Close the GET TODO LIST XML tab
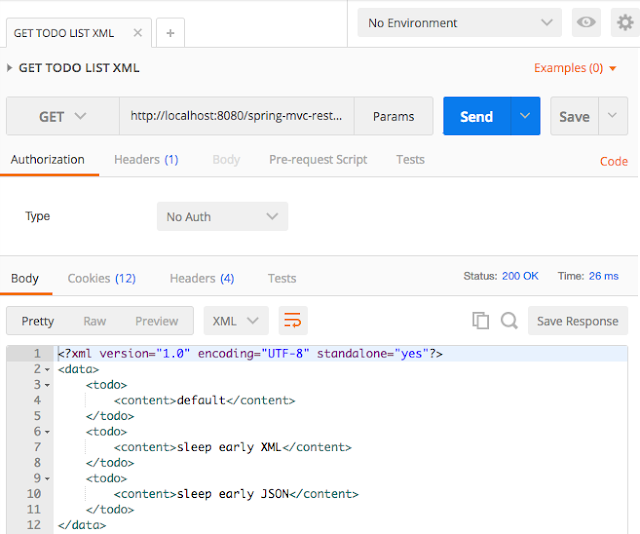Screen dimensions: 640x534 point(137,33)
